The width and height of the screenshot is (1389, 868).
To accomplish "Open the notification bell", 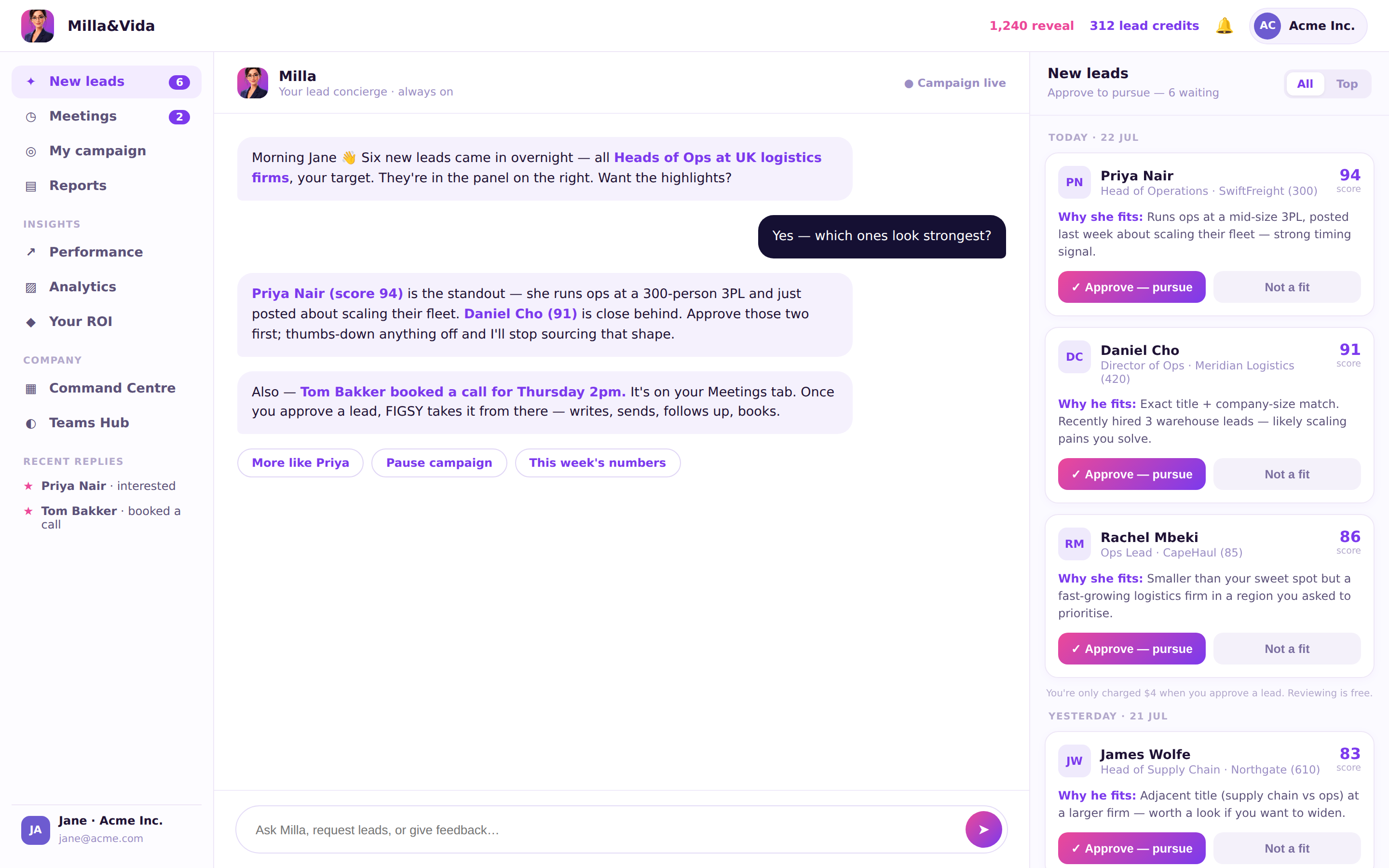I will pyautogui.click(x=1224, y=26).
